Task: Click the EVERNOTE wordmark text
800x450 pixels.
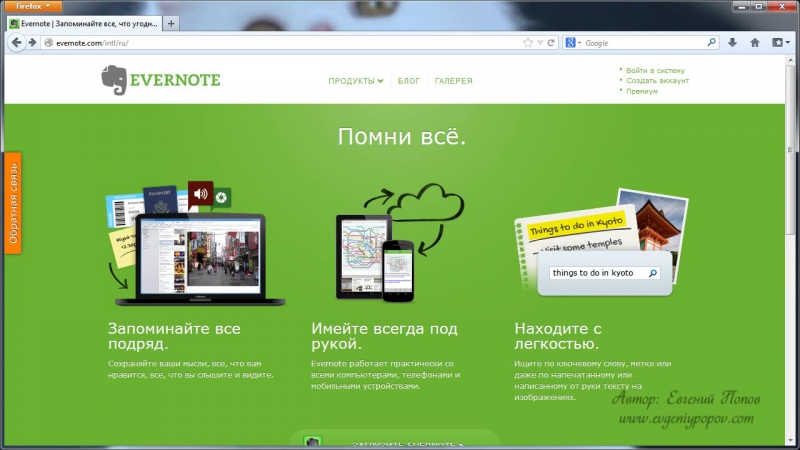Action: (175, 80)
